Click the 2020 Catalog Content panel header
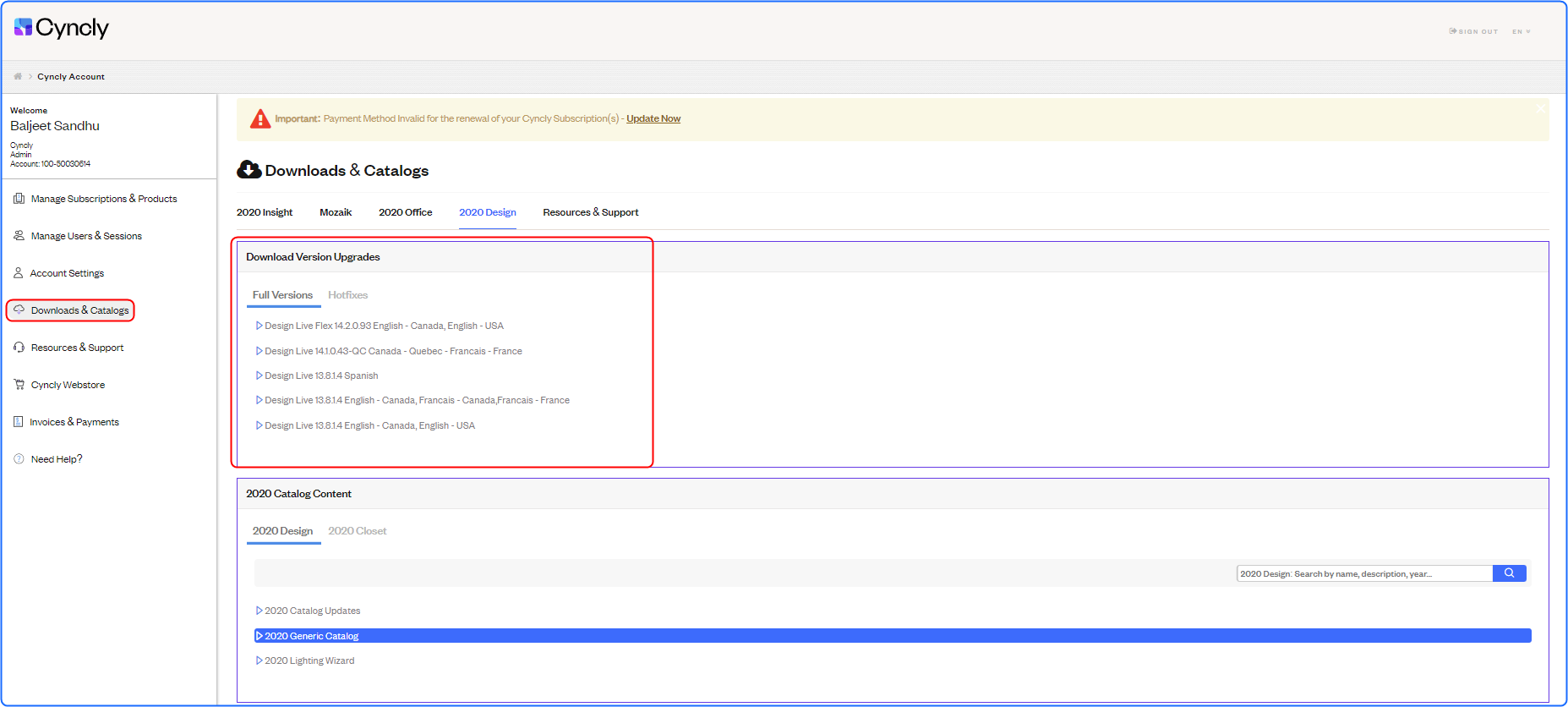The width and height of the screenshot is (1568, 707). coord(893,494)
